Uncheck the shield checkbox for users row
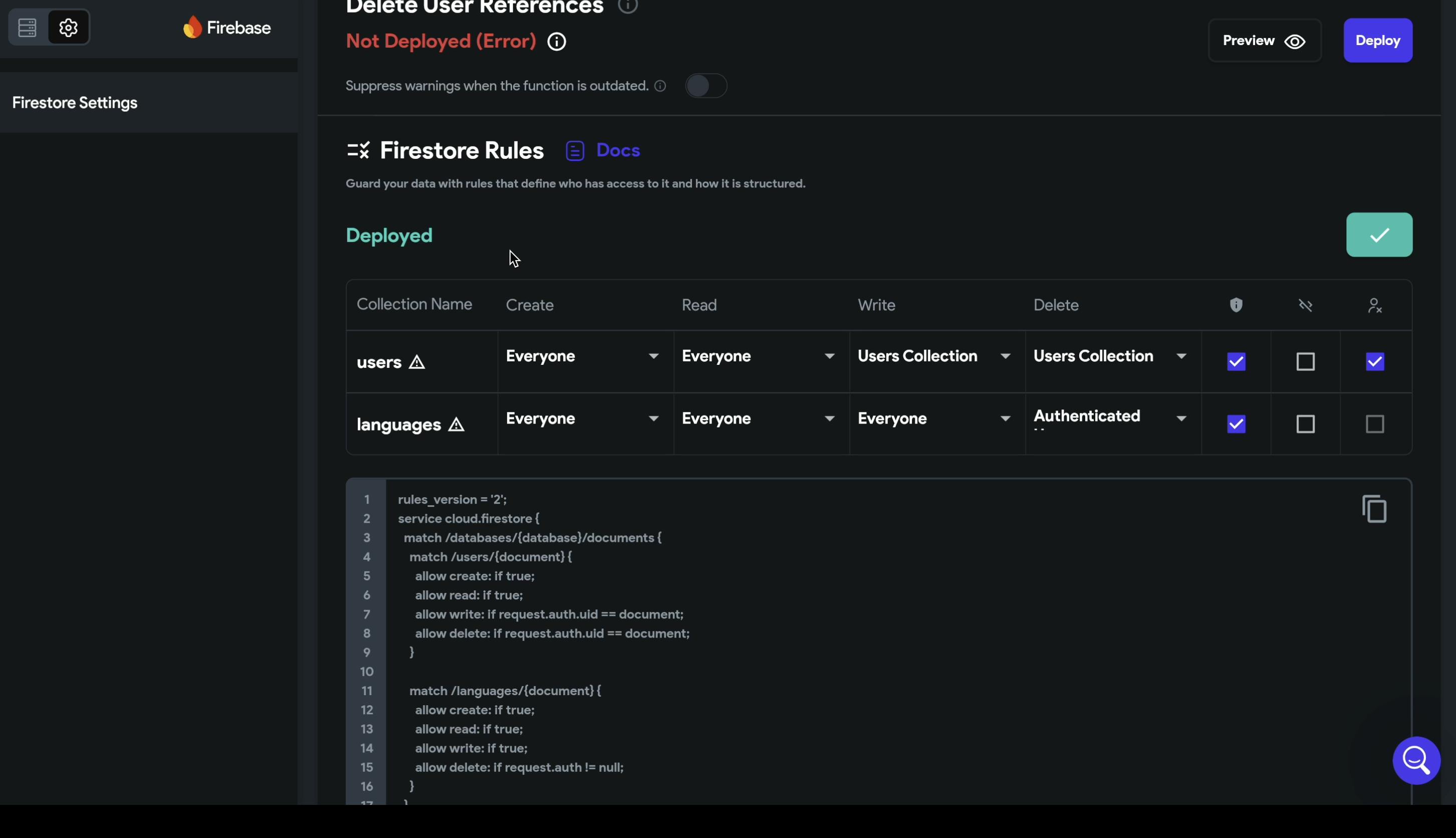This screenshot has width=1456, height=838. [x=1236, y=362]
